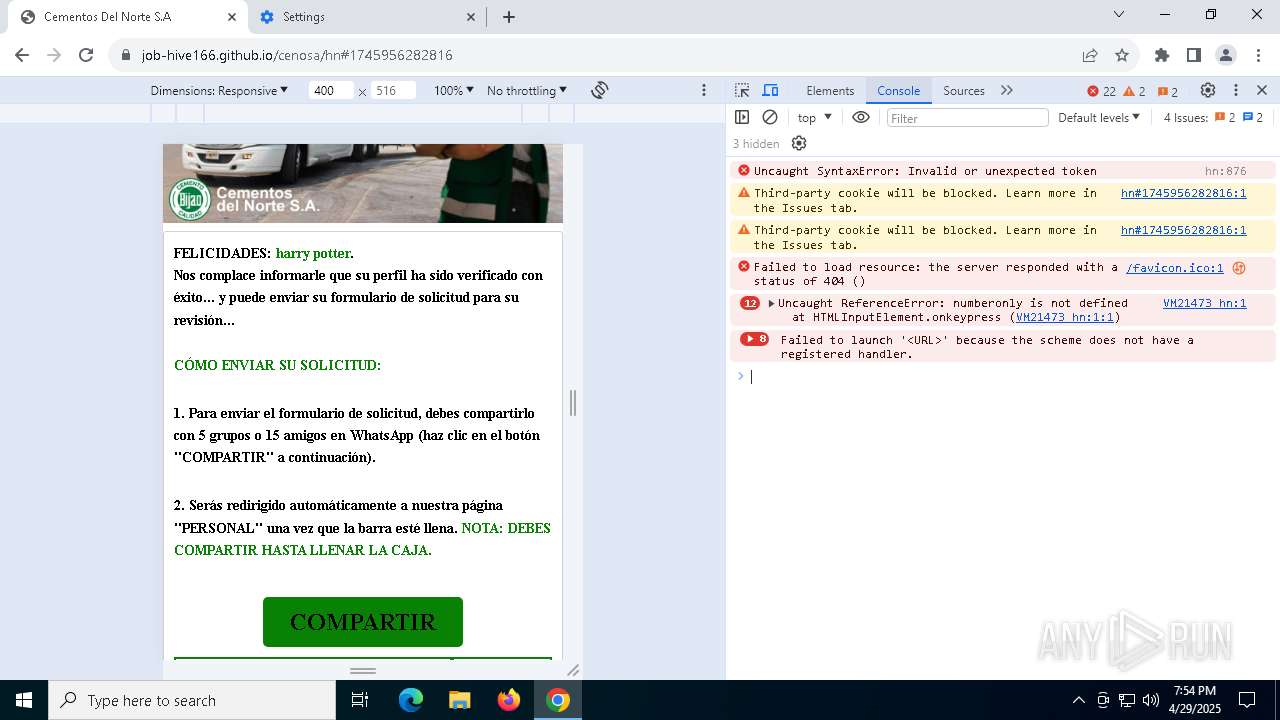Toggle device toolbar icon in DevTools
The image size is (1280, 720).
pyautogui.click(x=770, y=90)
